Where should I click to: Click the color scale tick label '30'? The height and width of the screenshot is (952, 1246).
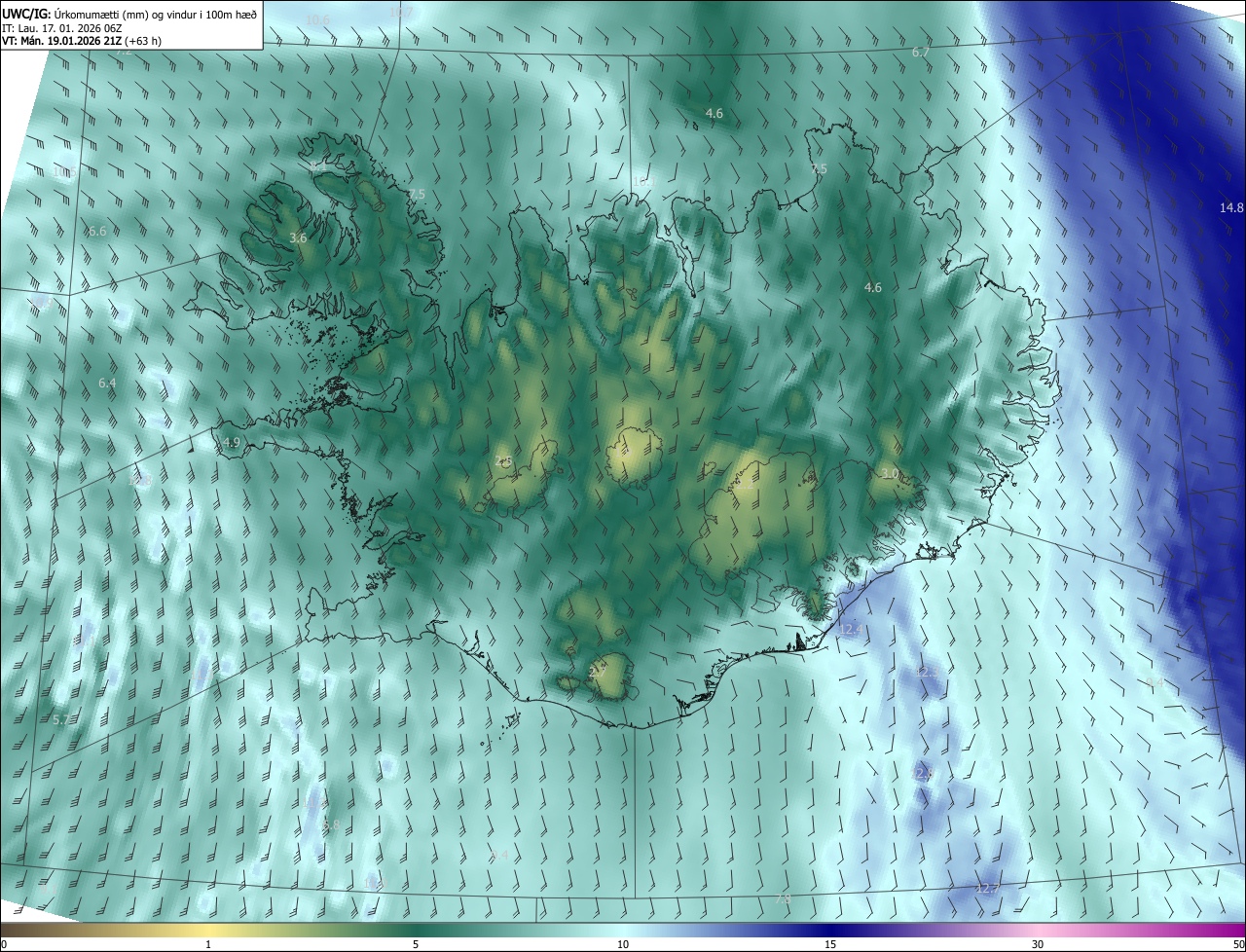1038,944
